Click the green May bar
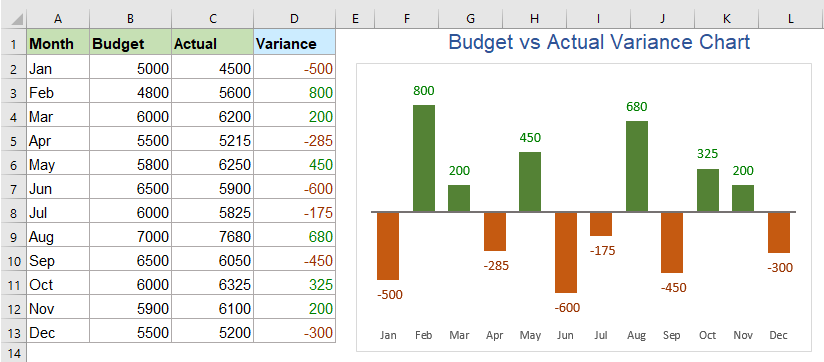Viewport: 824px width, 362px height. [530, 182]
